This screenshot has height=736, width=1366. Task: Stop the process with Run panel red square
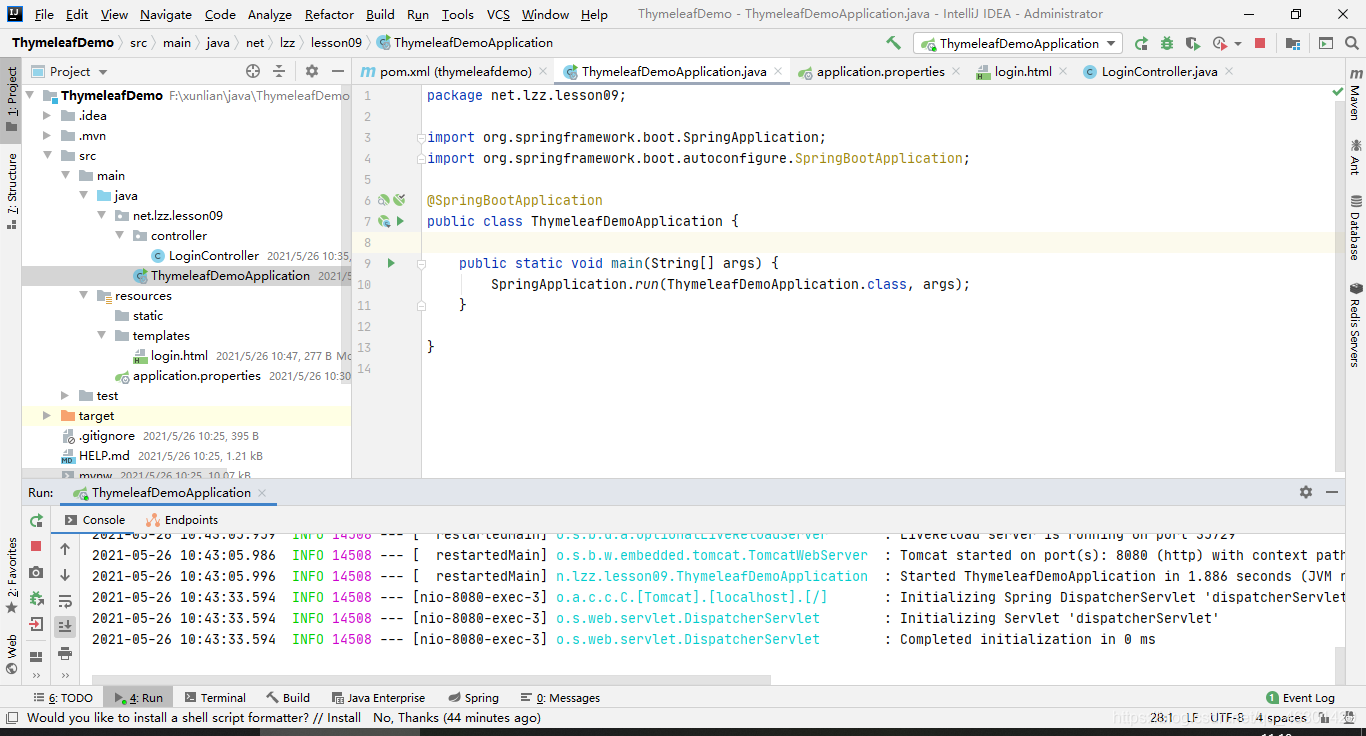point(36,546)
